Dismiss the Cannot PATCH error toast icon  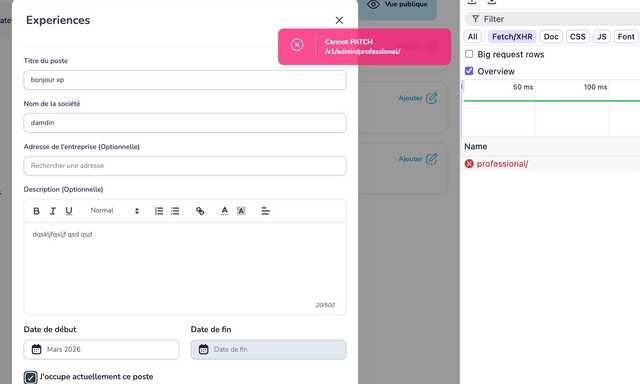(x=297, y=45)
